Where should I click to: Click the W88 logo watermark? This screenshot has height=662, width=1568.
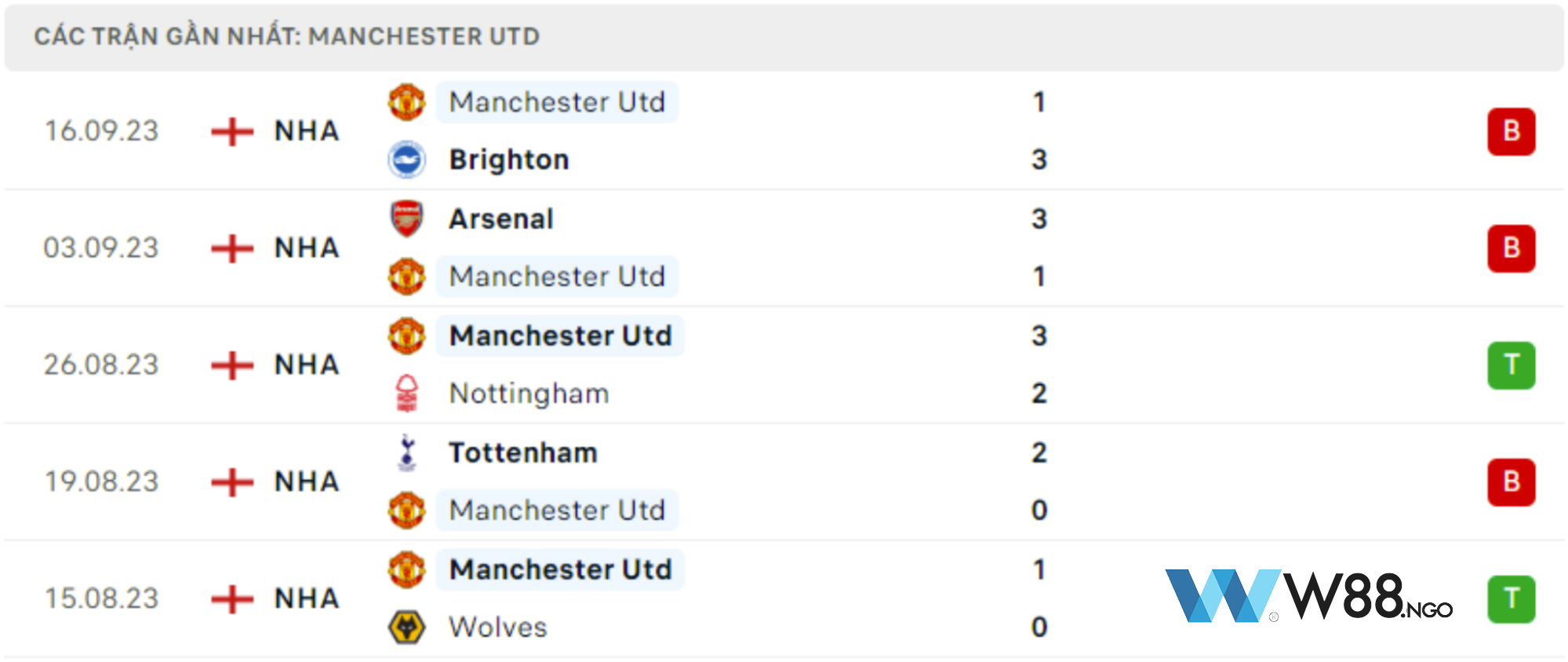(x=1308, y=596)
